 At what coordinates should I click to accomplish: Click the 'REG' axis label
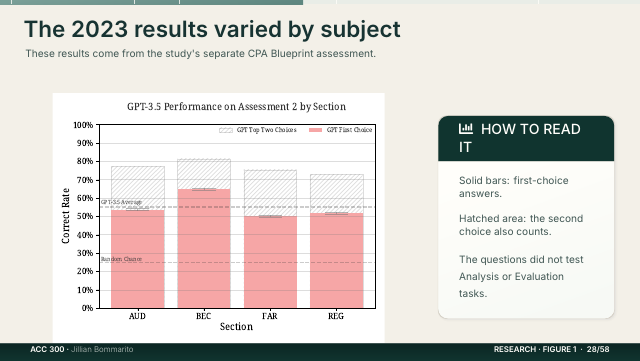[336, 316]
